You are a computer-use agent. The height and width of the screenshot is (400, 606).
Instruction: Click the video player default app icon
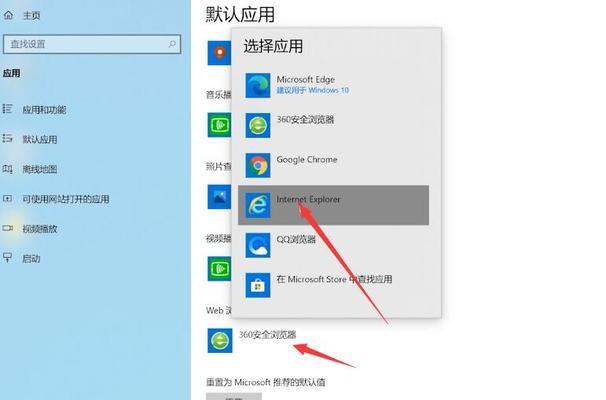click(220, 268)
